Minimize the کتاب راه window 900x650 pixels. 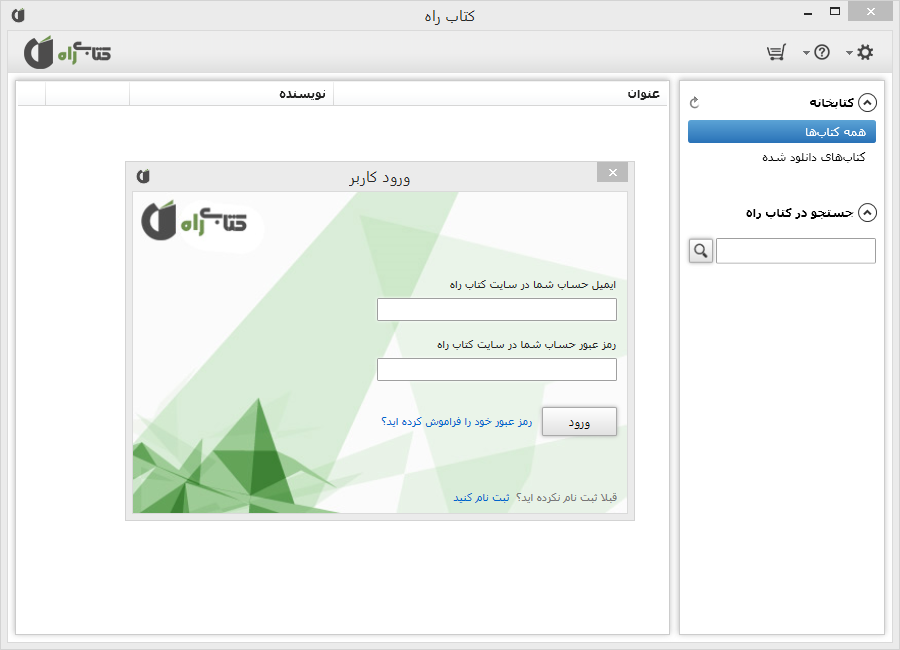(x=808, y=12)
